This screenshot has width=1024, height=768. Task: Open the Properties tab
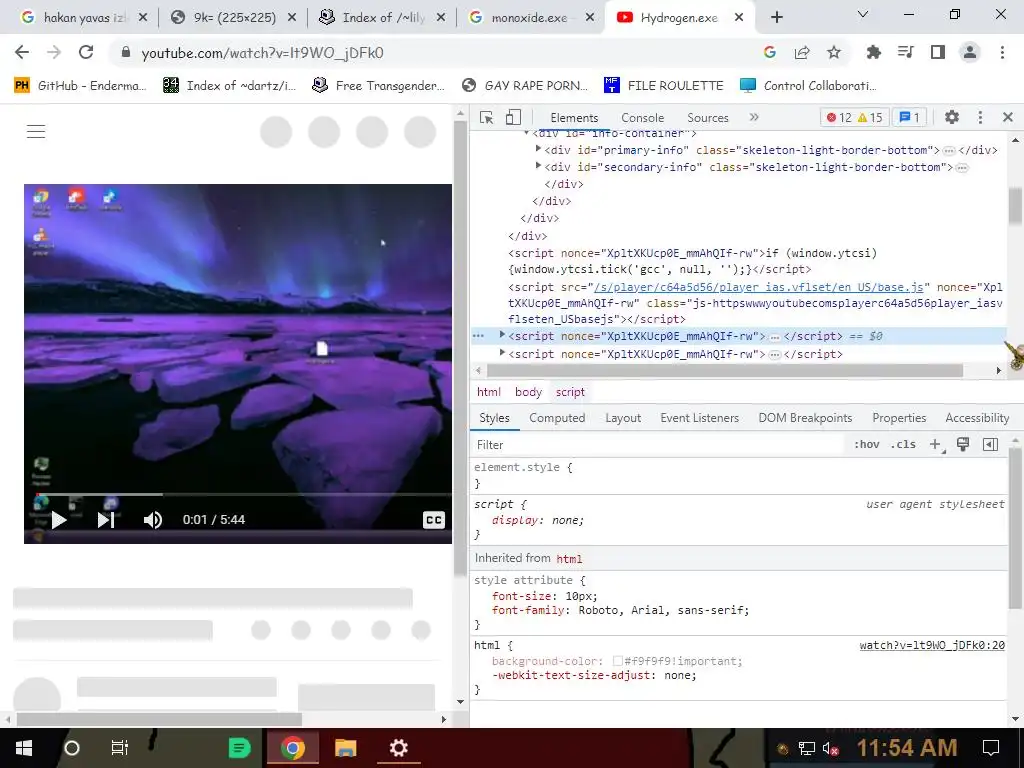pos(899,418)
